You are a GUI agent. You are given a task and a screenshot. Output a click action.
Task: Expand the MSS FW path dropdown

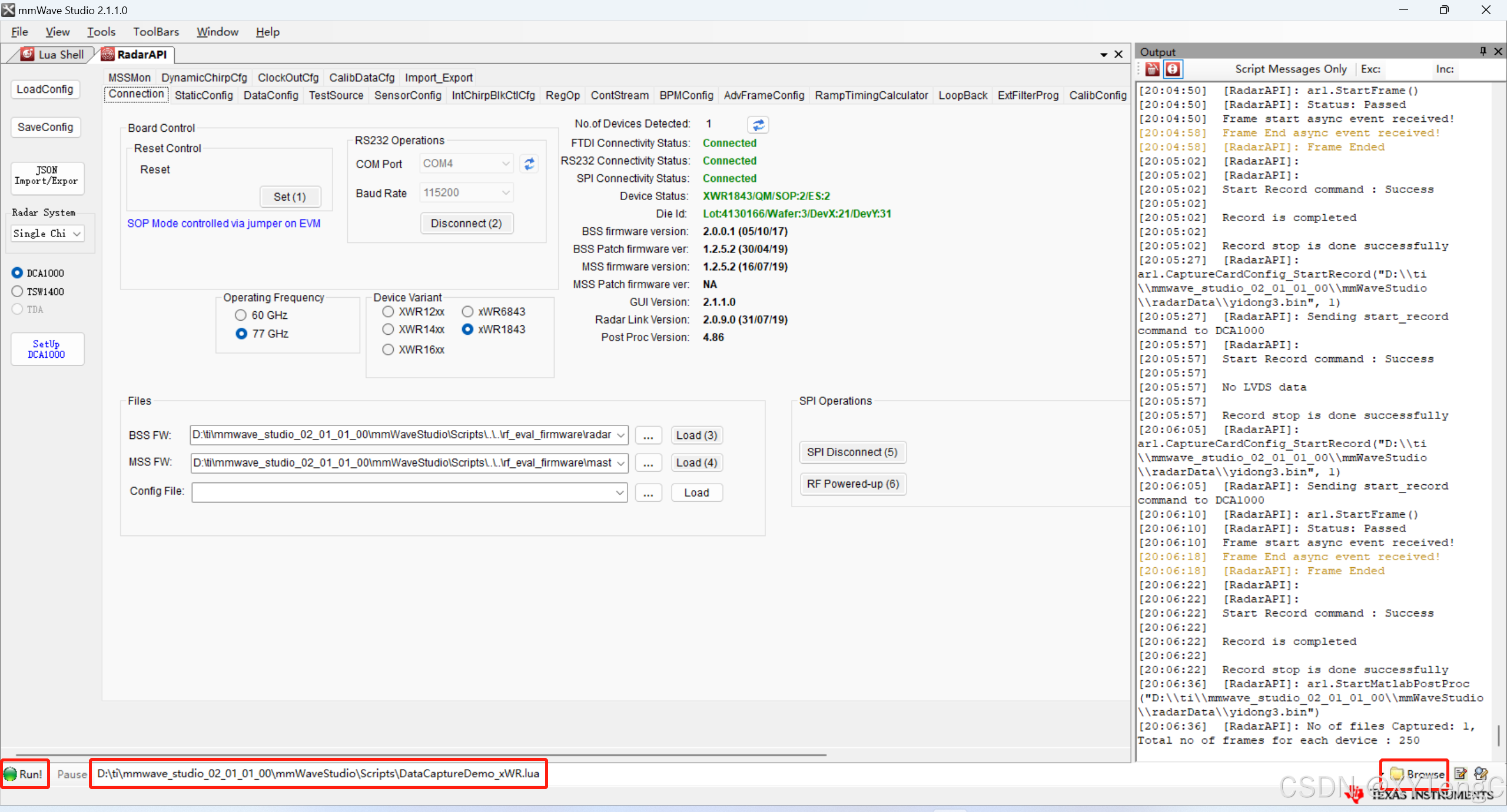[620, 463]
